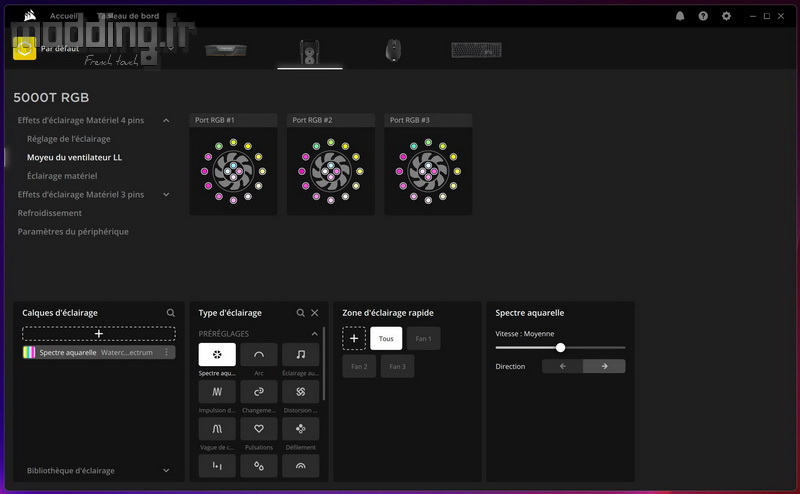This screenshot has height=494, width=800.
Task: Expand Effets d'éclairage Matériel 3 pins
Action: coord(166,194)
